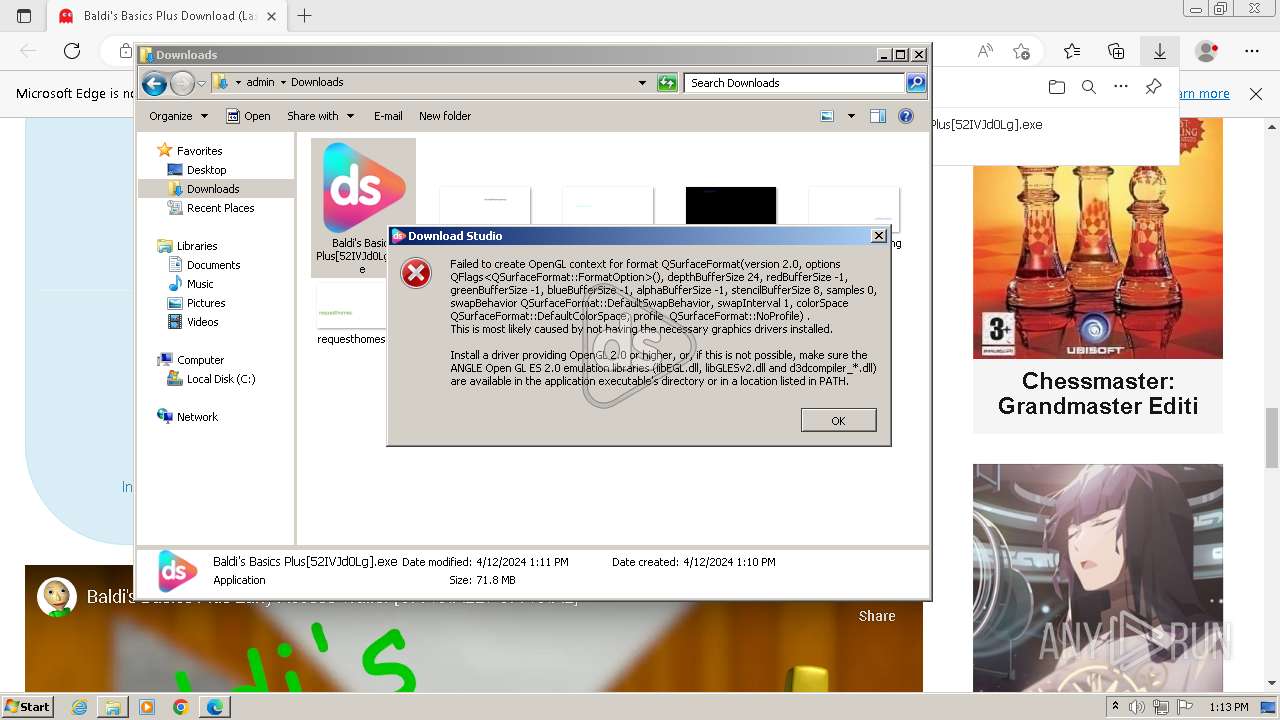
Task: Change the Explorer view icon
Action: (828, 116)
